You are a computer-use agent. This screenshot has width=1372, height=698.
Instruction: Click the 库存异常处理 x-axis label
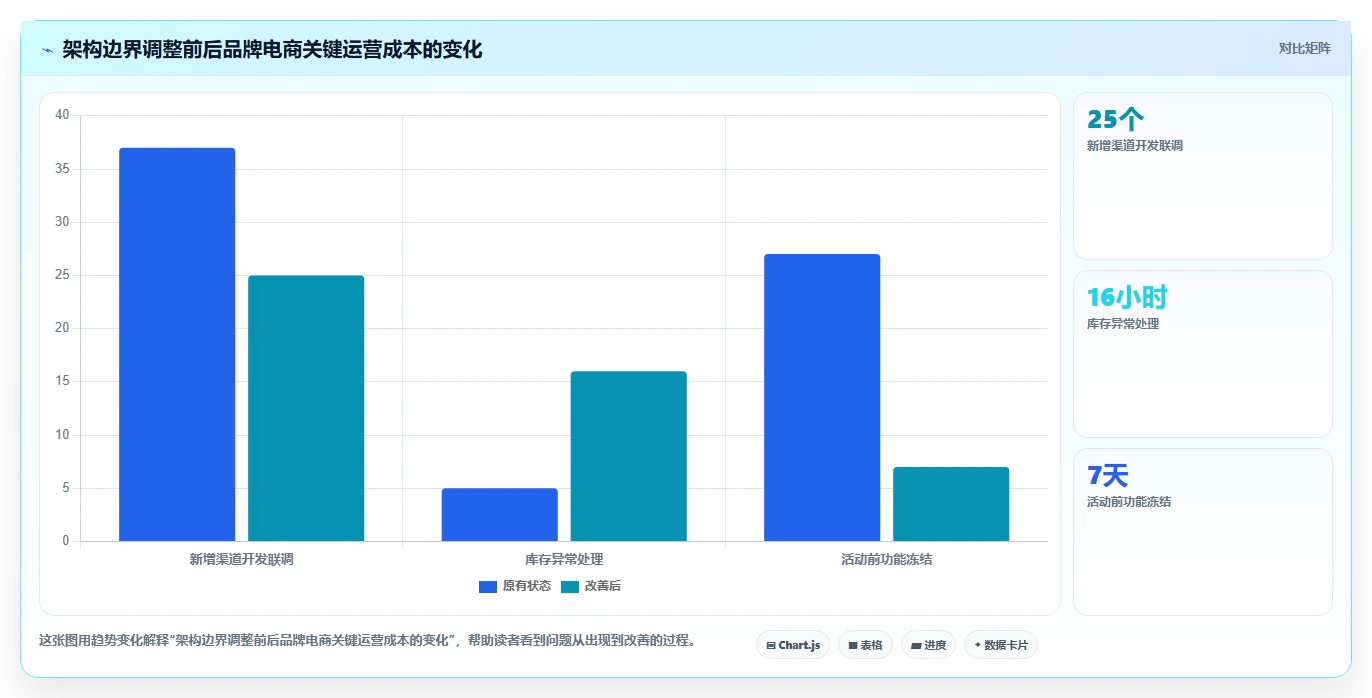click(564, 560)
